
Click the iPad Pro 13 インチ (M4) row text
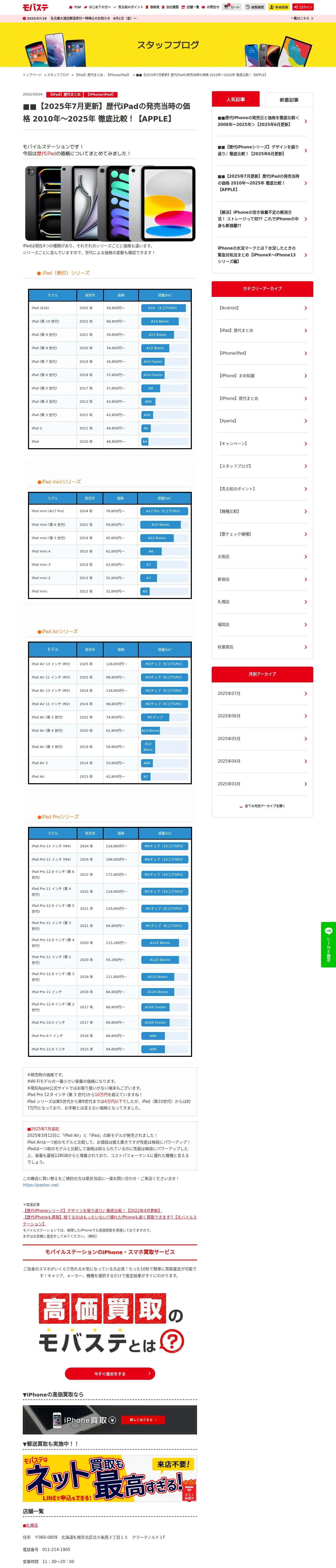(x=51, y=846)
